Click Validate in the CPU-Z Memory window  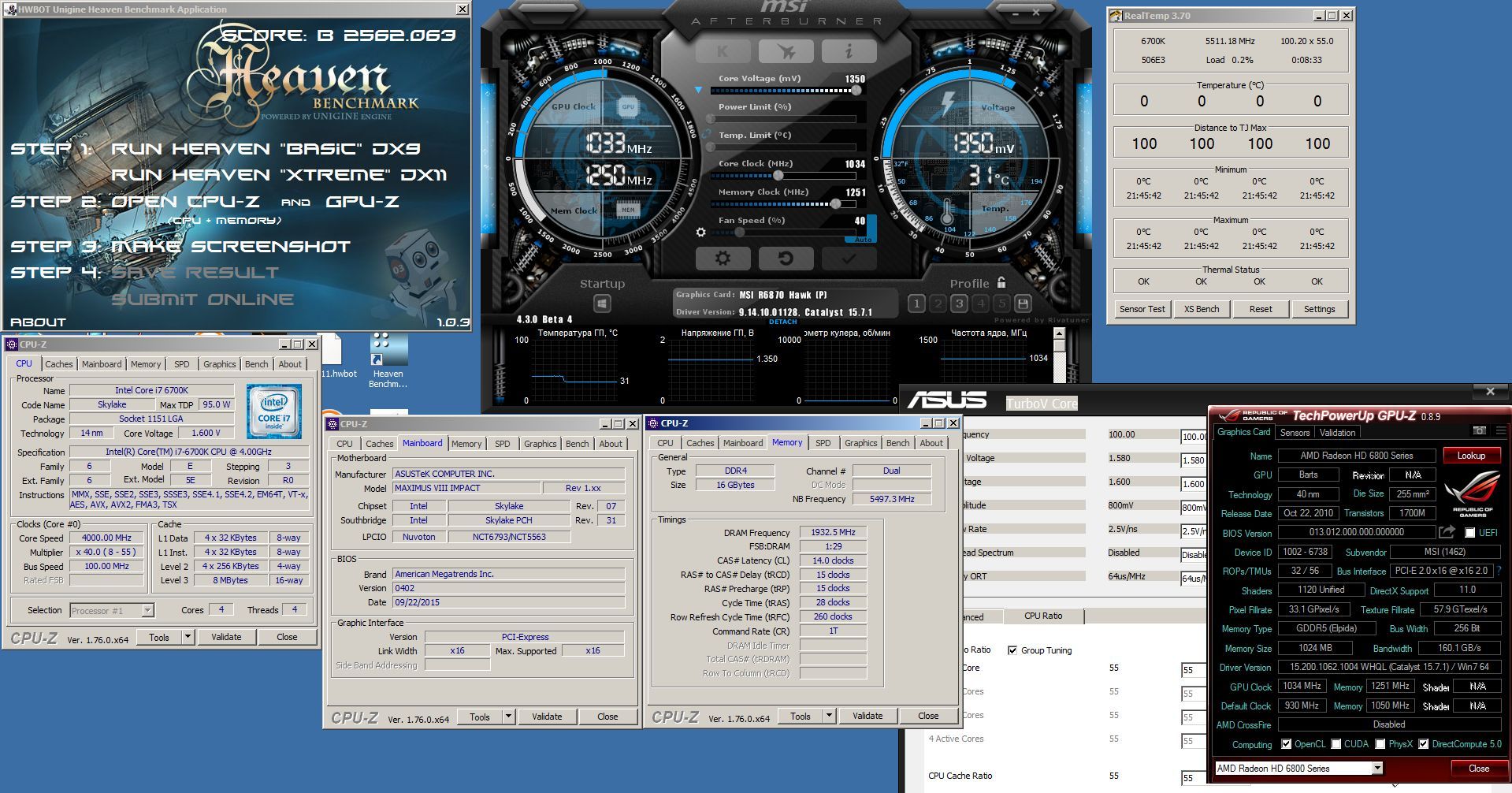point(867,716)
